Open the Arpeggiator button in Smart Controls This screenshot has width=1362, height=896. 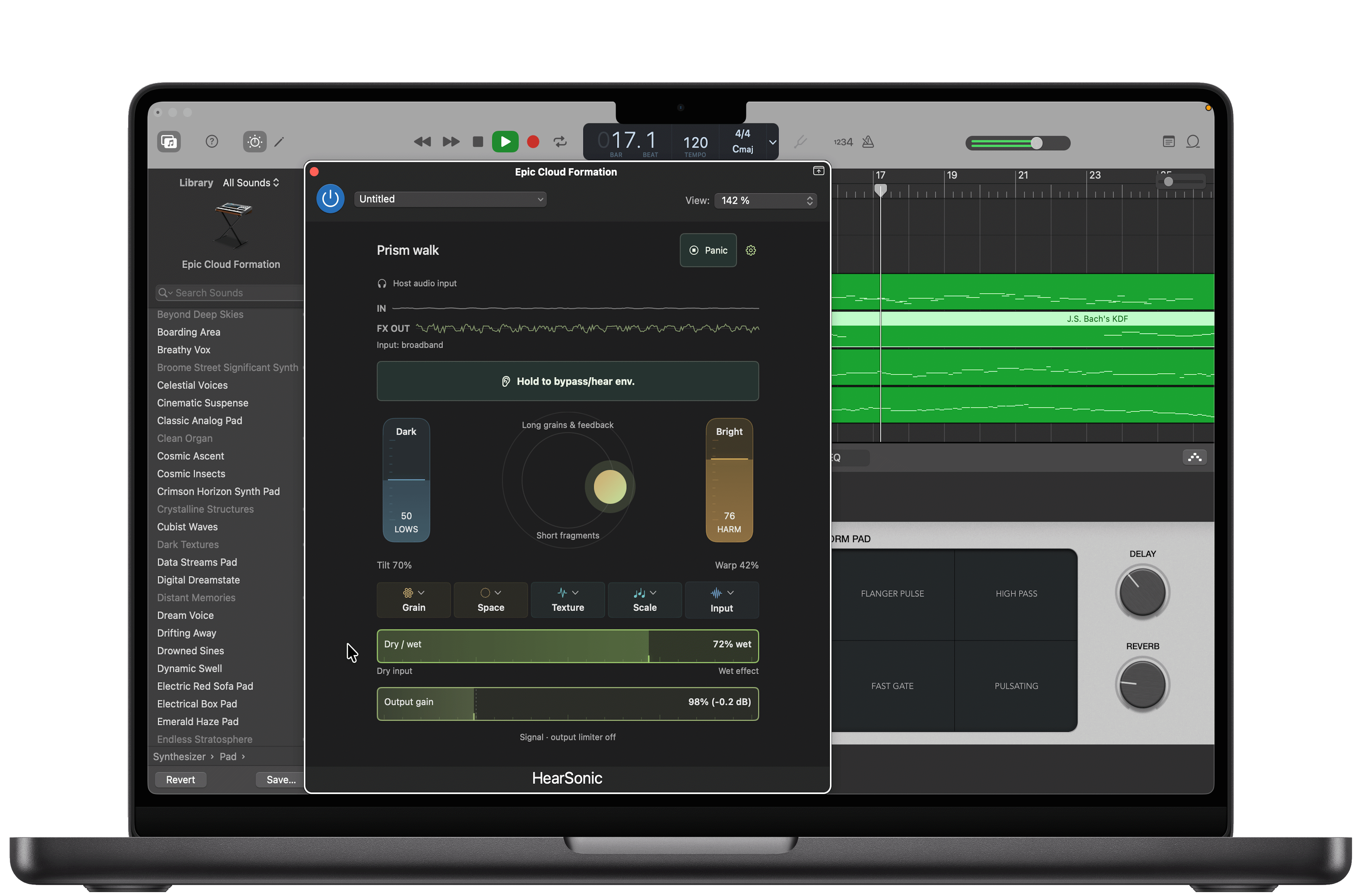[x=1195, y=457]
